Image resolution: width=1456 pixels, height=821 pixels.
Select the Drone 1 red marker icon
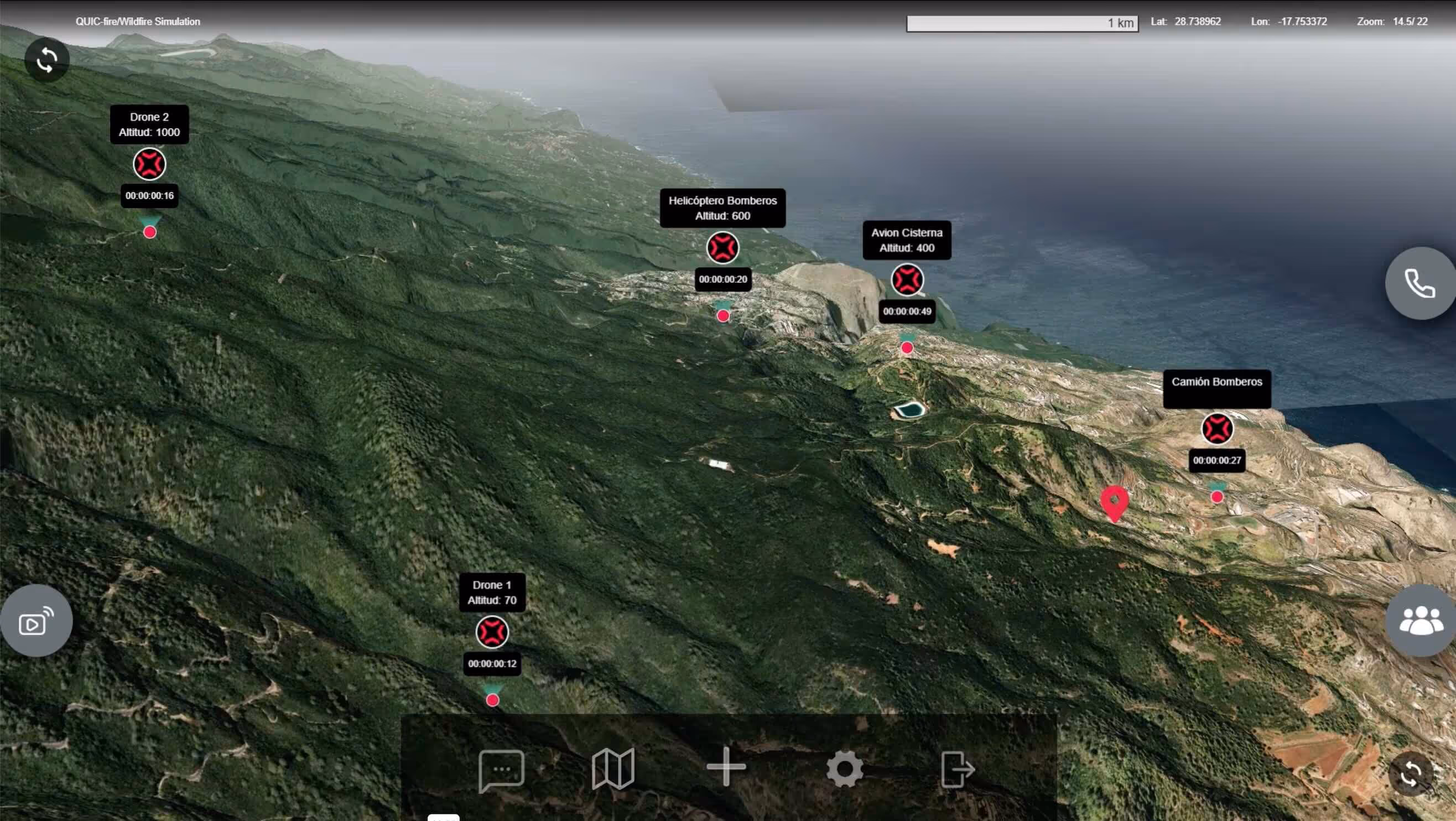[x=492, y=632]
